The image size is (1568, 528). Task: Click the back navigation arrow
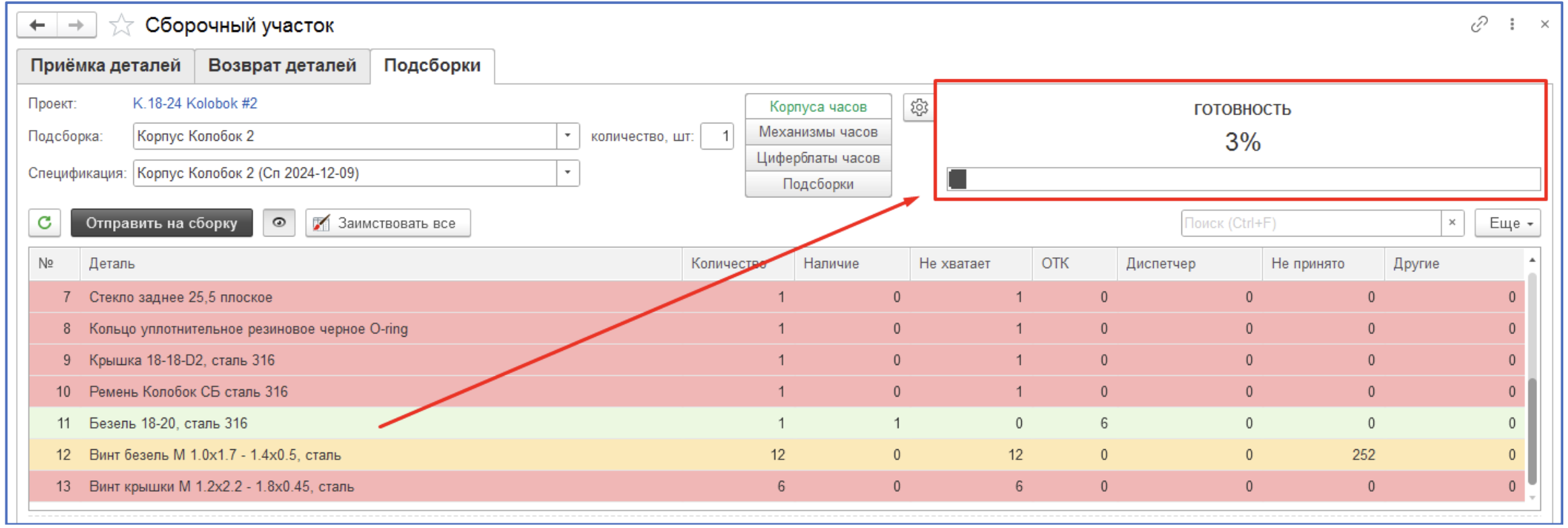click(37, 26)
